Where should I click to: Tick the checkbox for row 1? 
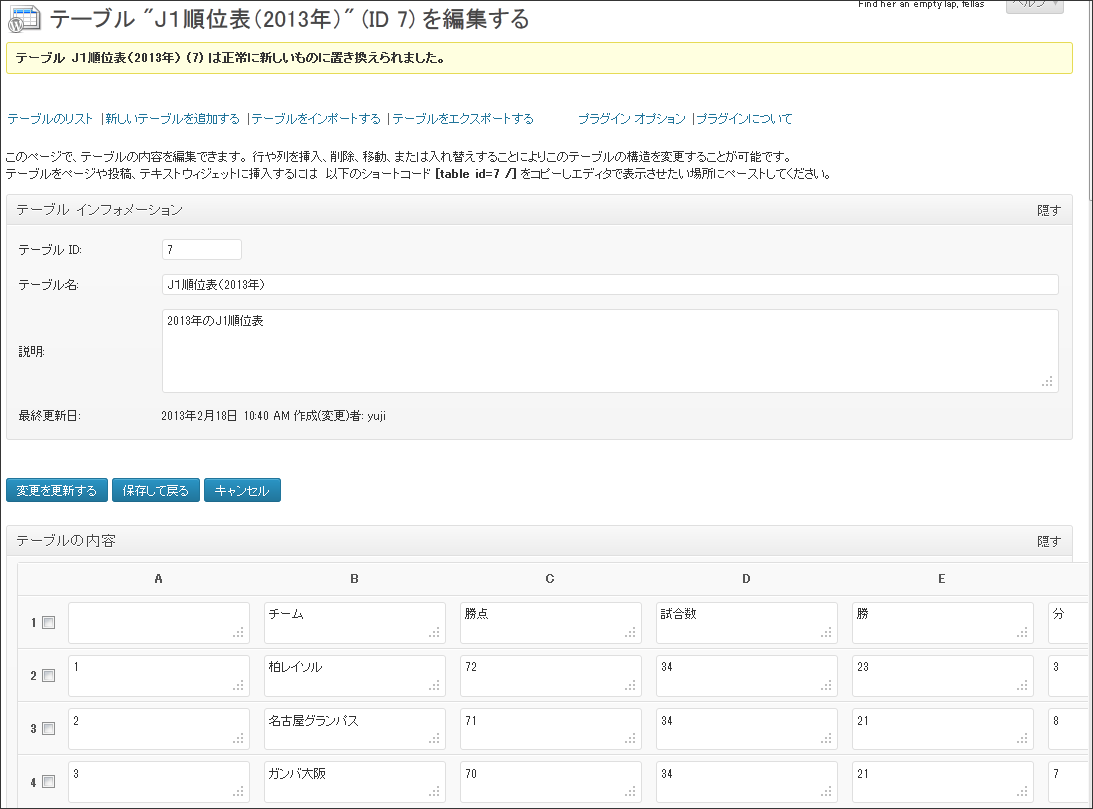click(x=48, y=623)
